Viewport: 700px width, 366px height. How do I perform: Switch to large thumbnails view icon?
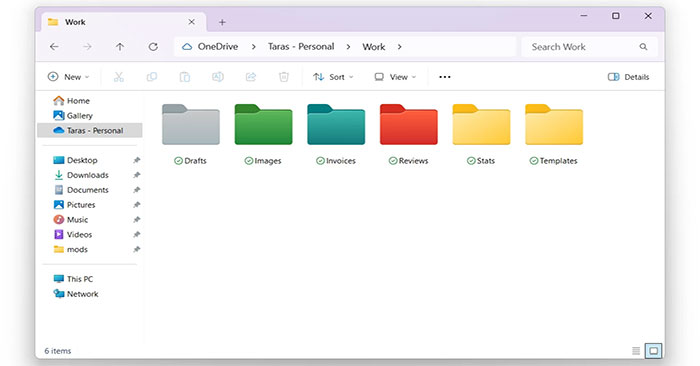coord(654,351)
